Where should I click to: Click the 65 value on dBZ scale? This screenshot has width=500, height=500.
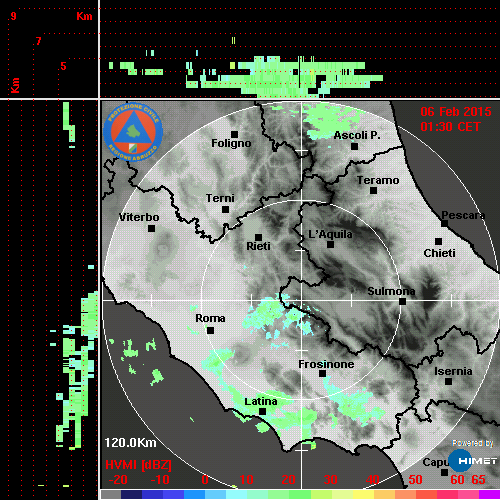point(478,480)
